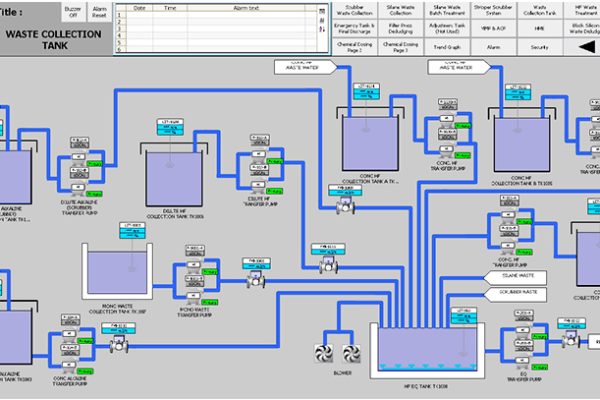Toggle green status tag of upper Dilute Alkaline pump
The image size is (600, 400).
[95, 164]
